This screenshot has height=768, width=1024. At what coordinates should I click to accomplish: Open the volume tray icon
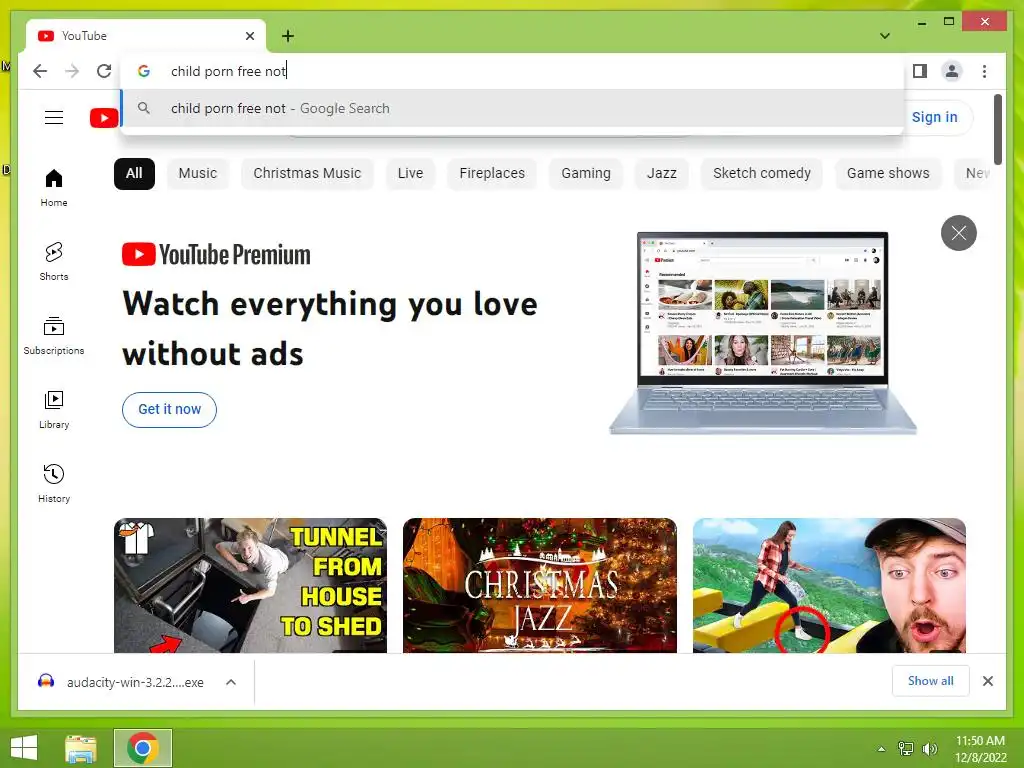click(929, 749)
